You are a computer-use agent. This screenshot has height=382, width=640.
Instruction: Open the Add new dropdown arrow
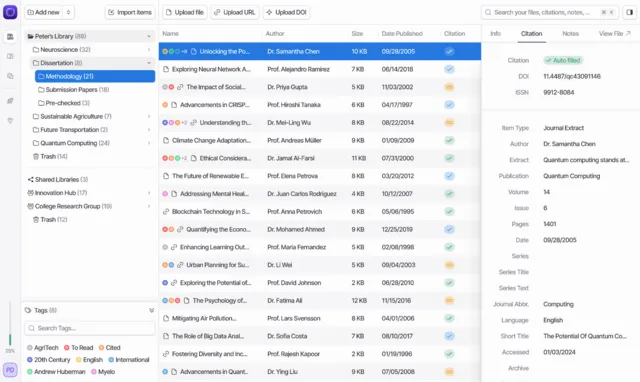pos(68,12)
